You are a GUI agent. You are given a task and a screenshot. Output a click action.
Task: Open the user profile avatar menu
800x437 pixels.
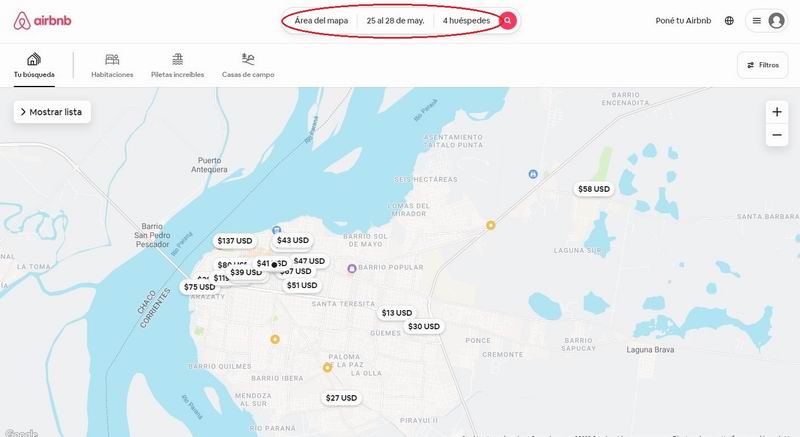point(776,21)
